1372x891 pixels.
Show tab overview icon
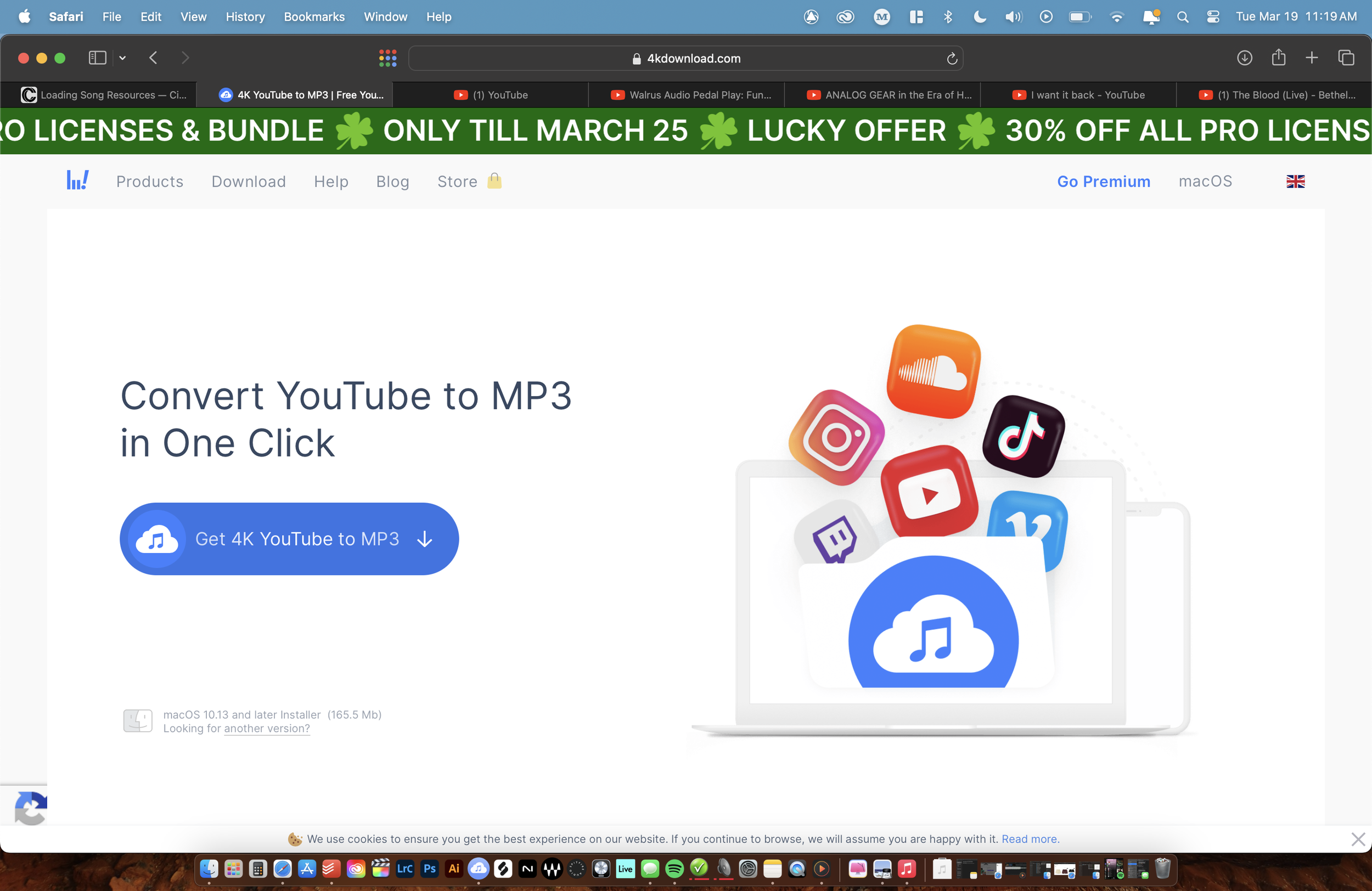1346,58
